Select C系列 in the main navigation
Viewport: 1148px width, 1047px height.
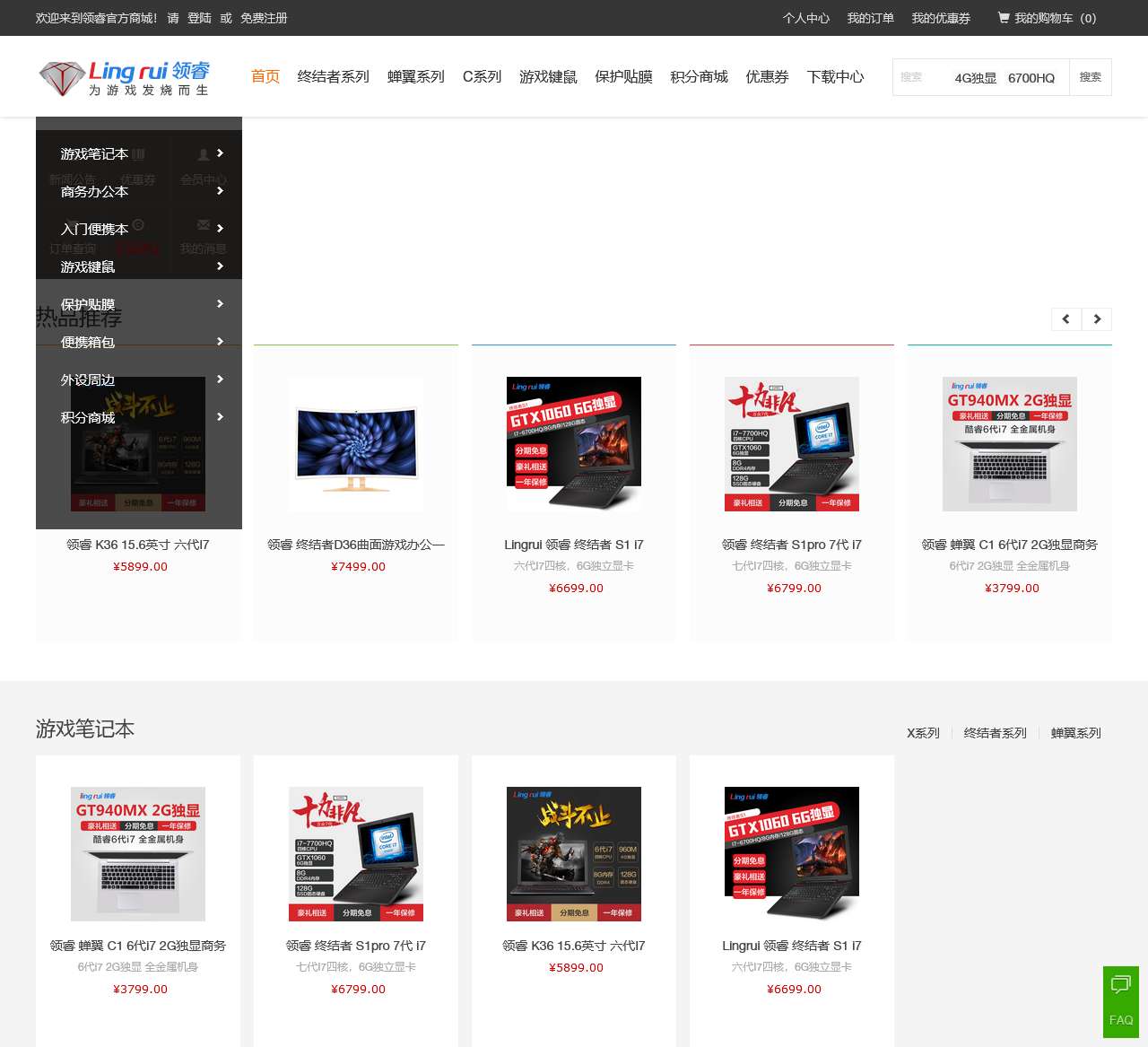coord(482,77)
